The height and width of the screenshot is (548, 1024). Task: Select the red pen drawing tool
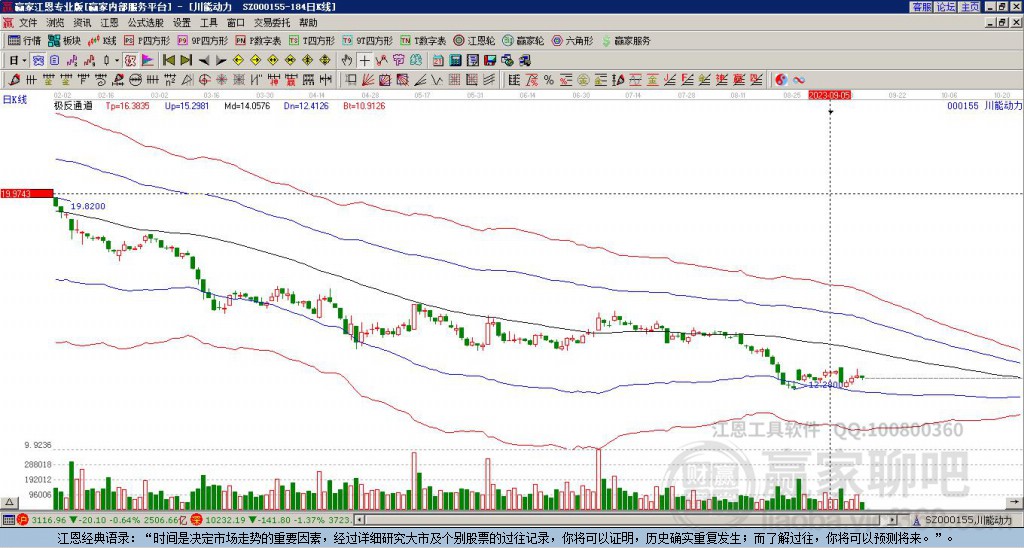(x=13, y=80)
